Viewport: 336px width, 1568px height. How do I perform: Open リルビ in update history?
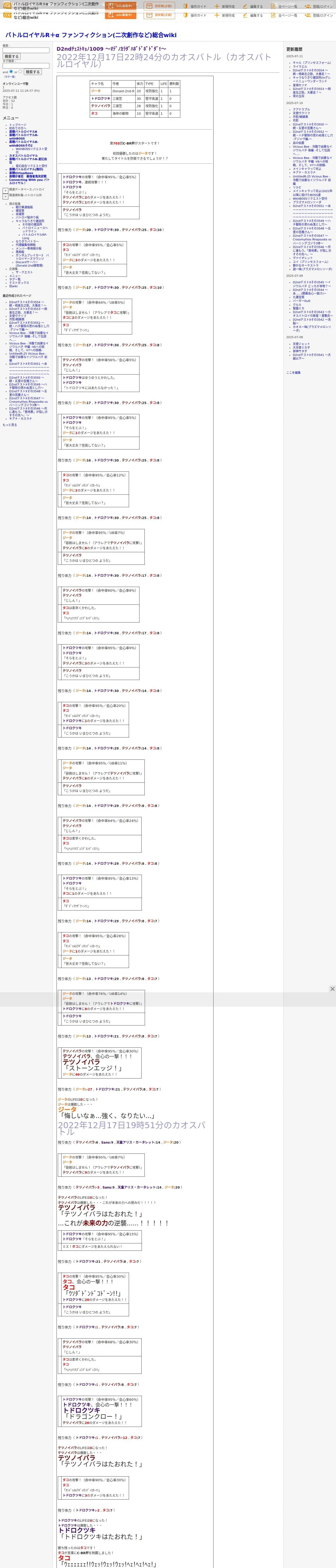click(x=297, y=187)
